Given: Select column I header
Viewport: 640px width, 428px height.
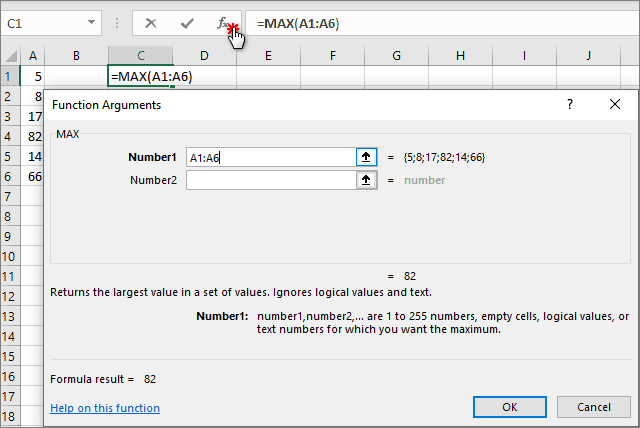Looking at the screenshot, I should coord(524,55).
